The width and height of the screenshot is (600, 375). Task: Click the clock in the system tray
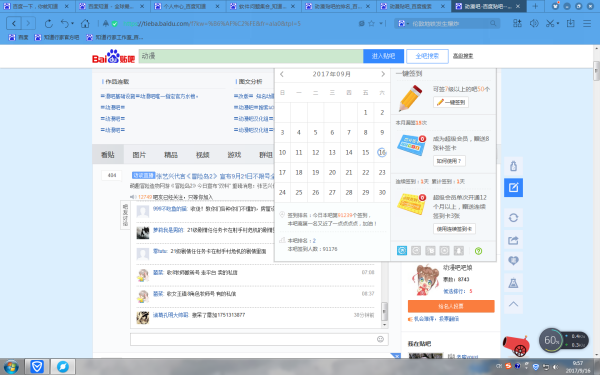point(578,367)
